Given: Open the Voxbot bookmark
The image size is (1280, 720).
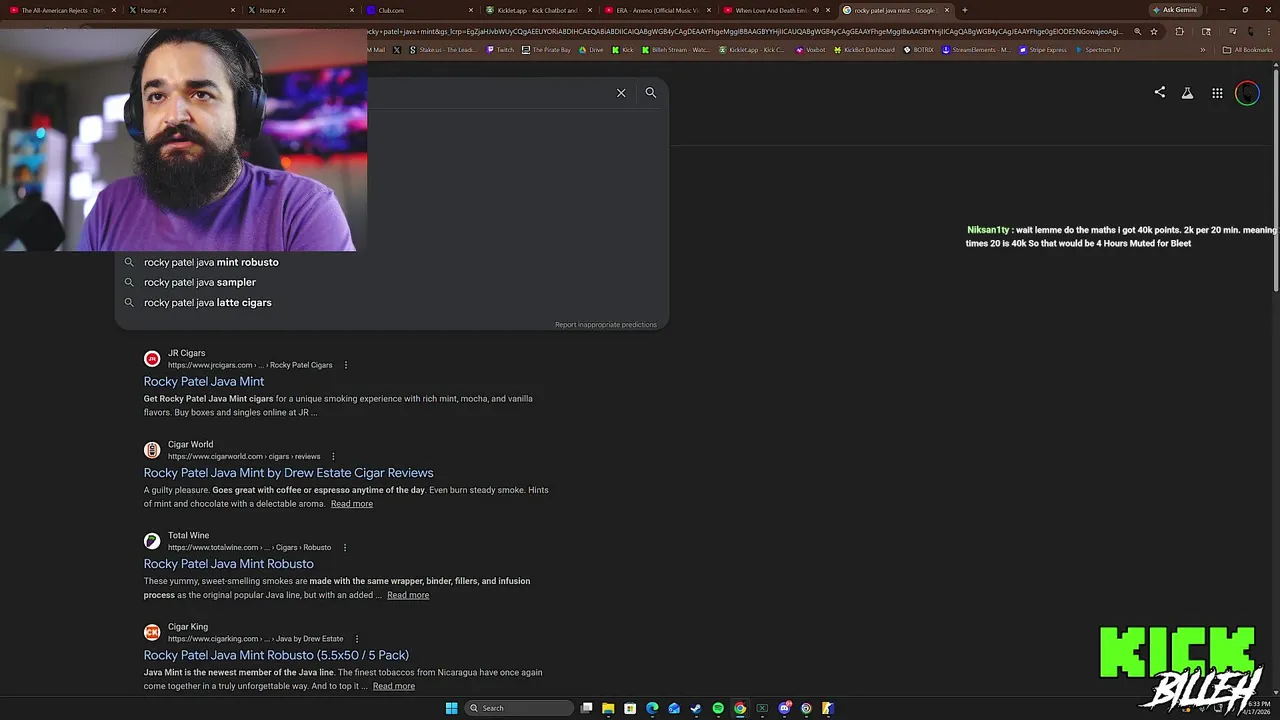Looking at the screenshot, I should (810, 50).
